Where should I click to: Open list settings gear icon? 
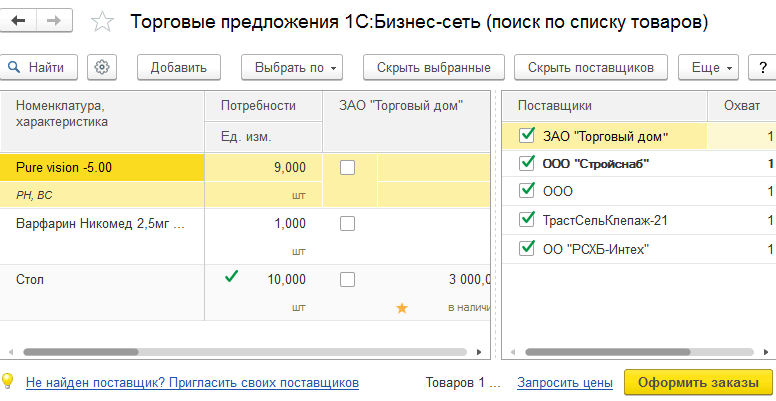(x=103, y=67)
